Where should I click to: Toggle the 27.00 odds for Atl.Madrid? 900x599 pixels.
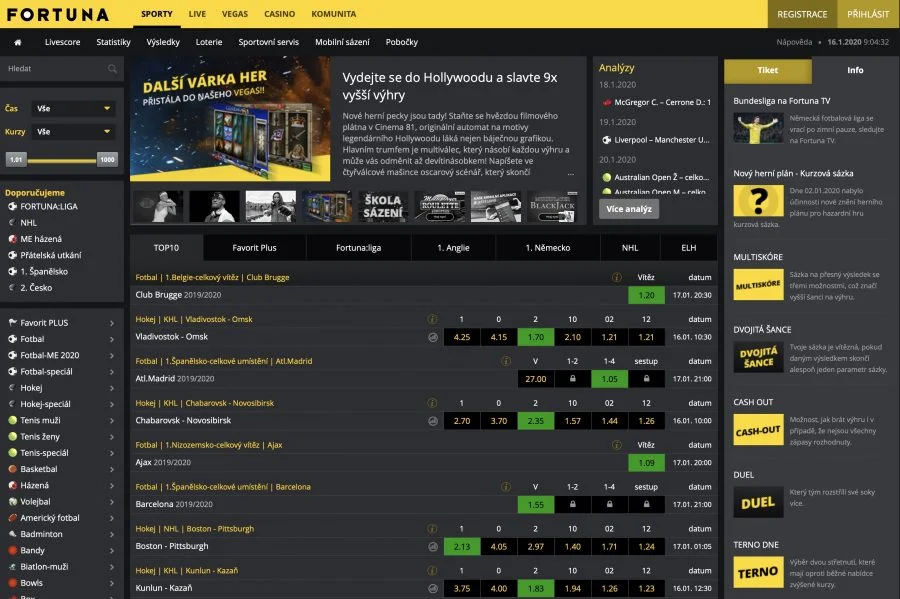536,379
